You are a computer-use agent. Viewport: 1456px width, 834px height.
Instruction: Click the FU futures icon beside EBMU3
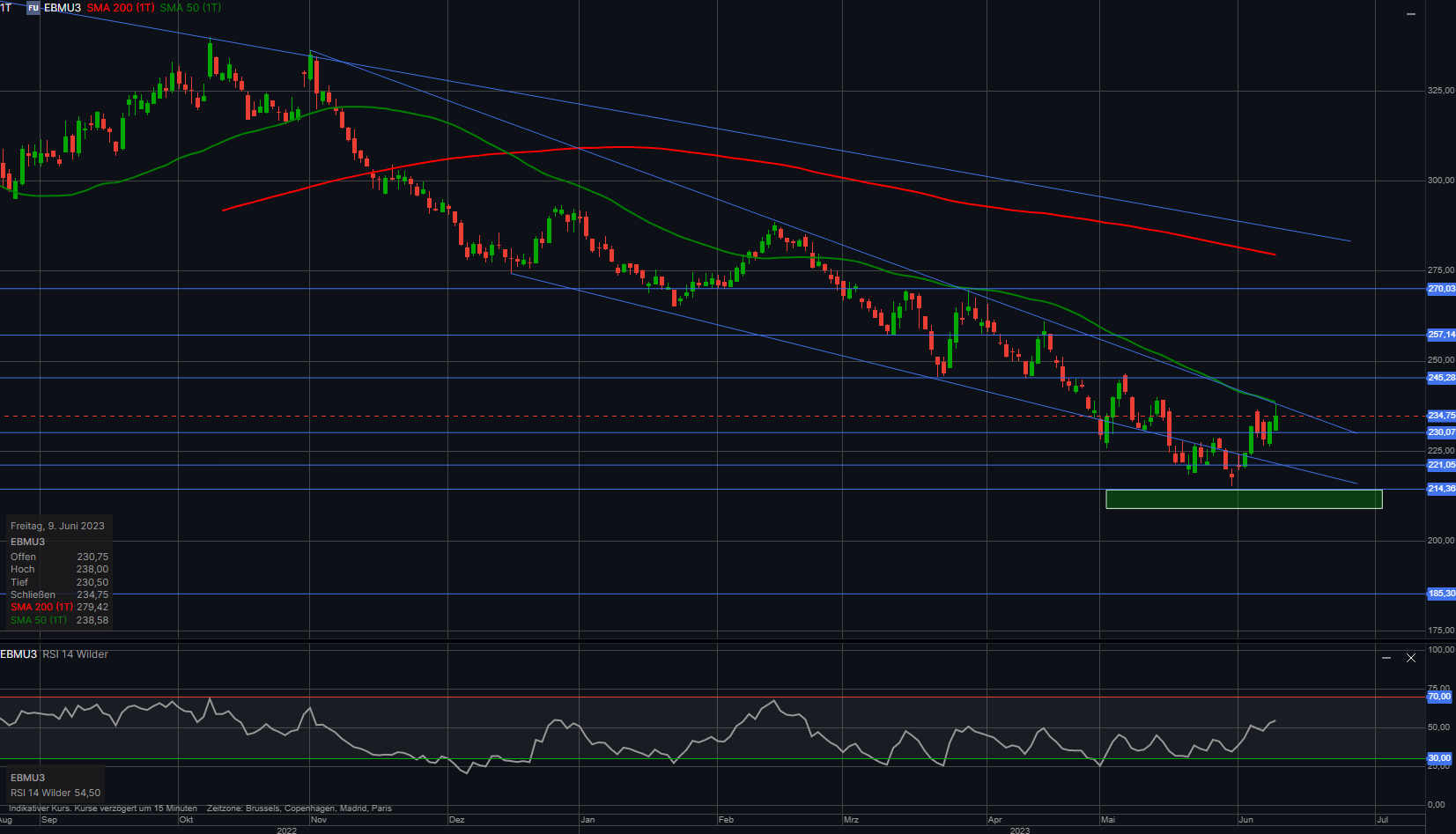[x=33, y=8]
